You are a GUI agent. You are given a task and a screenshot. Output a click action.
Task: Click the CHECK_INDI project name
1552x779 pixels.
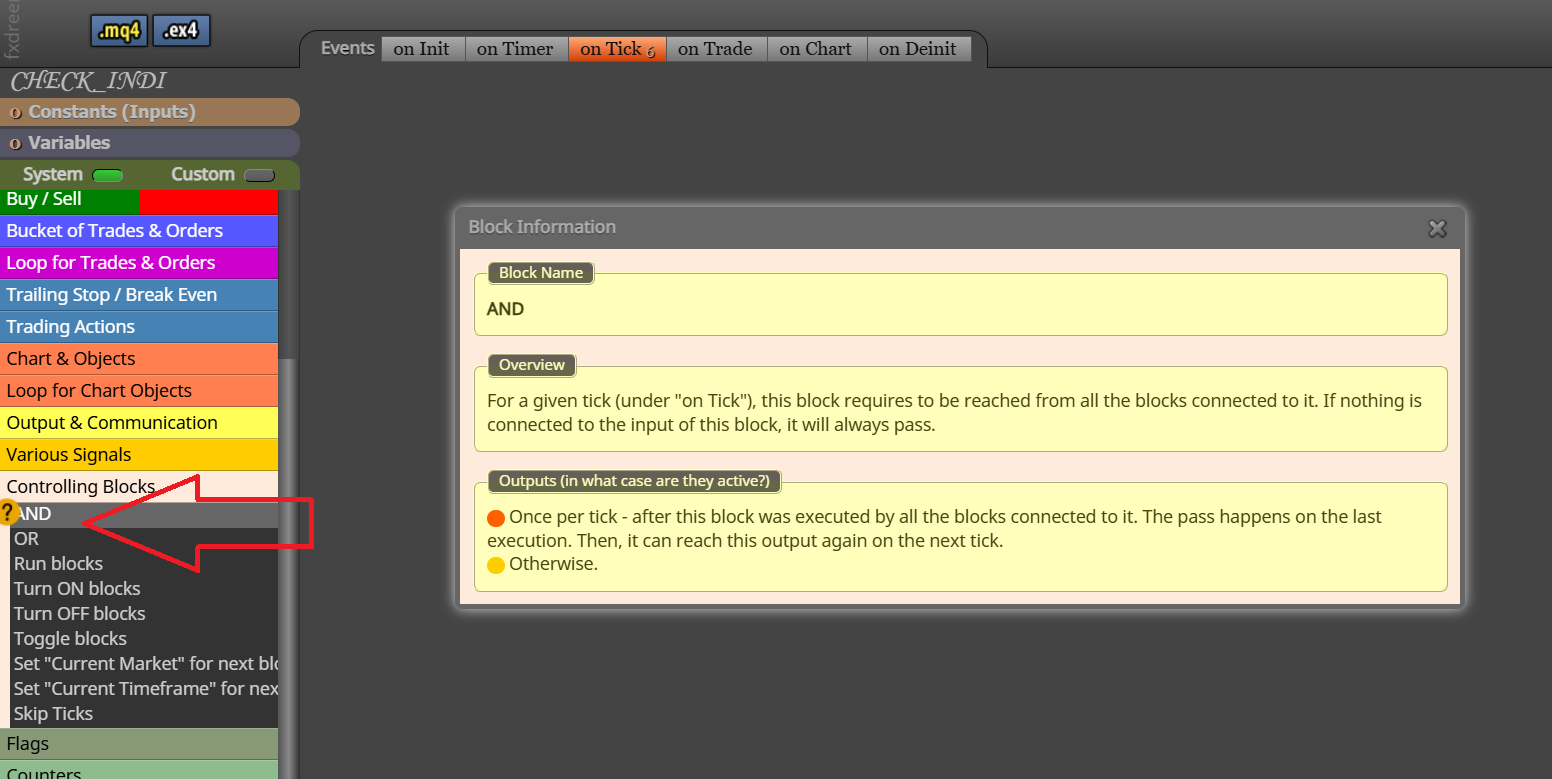tap(88, 81)
